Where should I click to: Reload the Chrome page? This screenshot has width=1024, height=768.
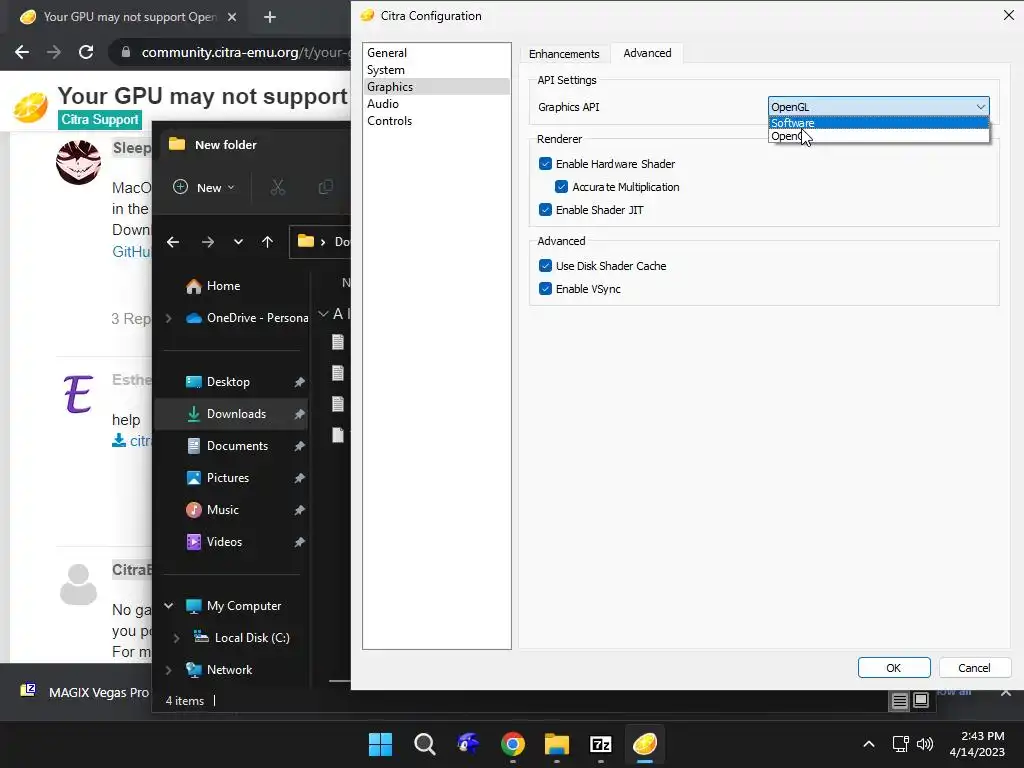[86, 52]
